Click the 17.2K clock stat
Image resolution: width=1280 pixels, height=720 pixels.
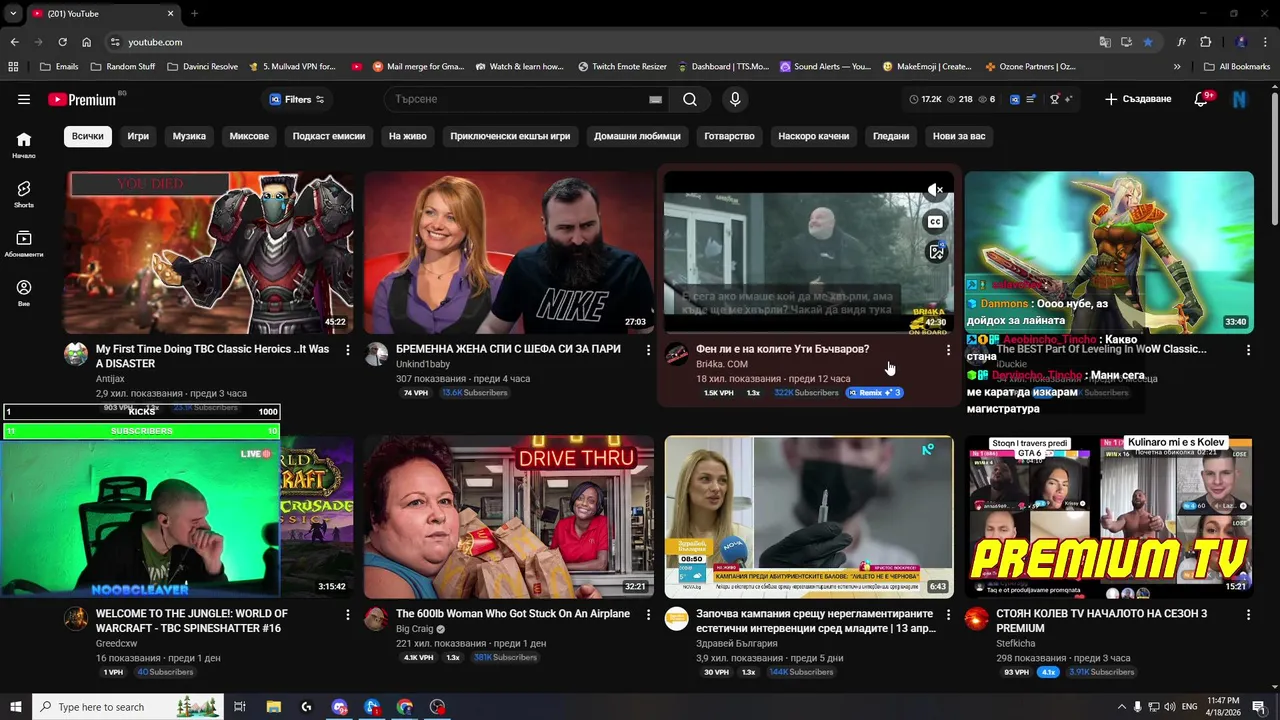coord(925,99)
